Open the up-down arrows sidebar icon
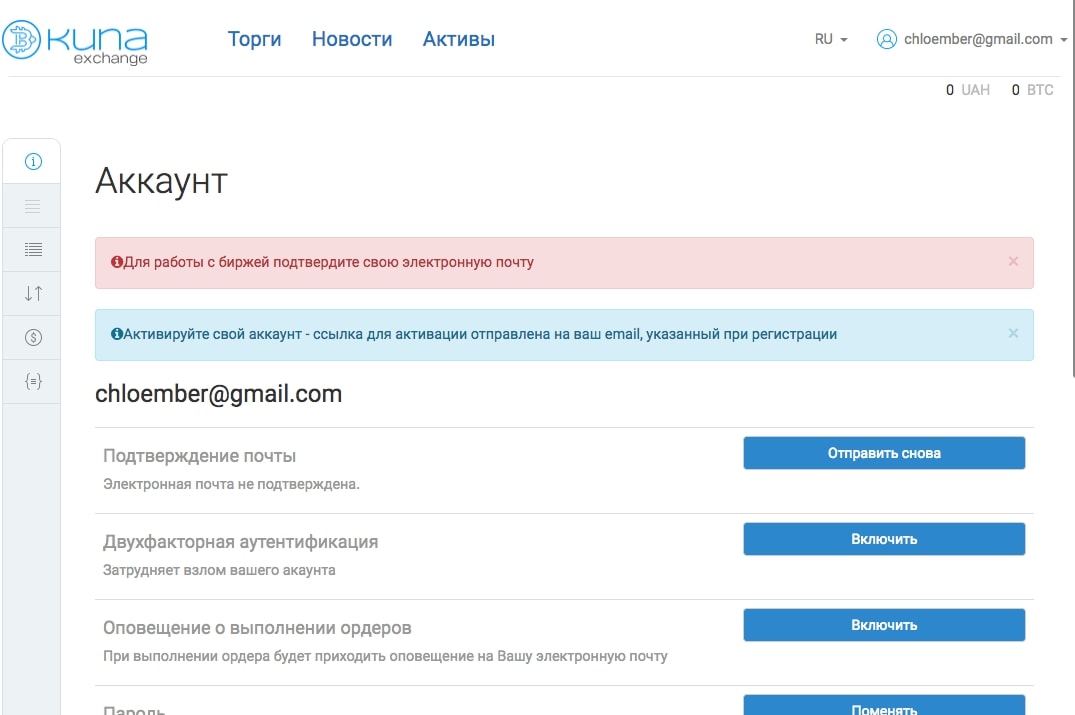This screenshot has width=1075, height=715. (33, 294)
